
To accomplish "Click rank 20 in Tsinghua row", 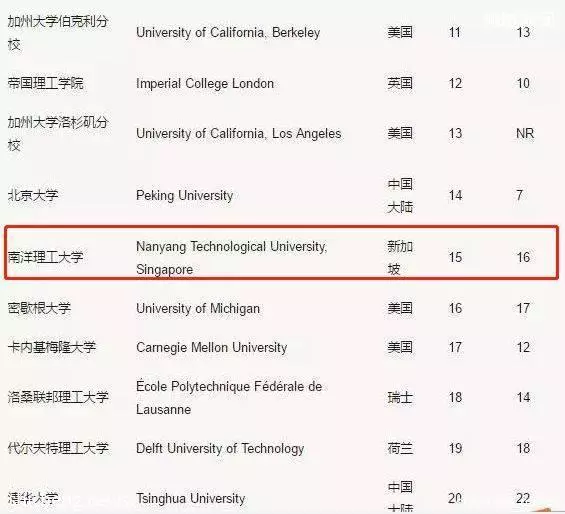I will point(455,499).
